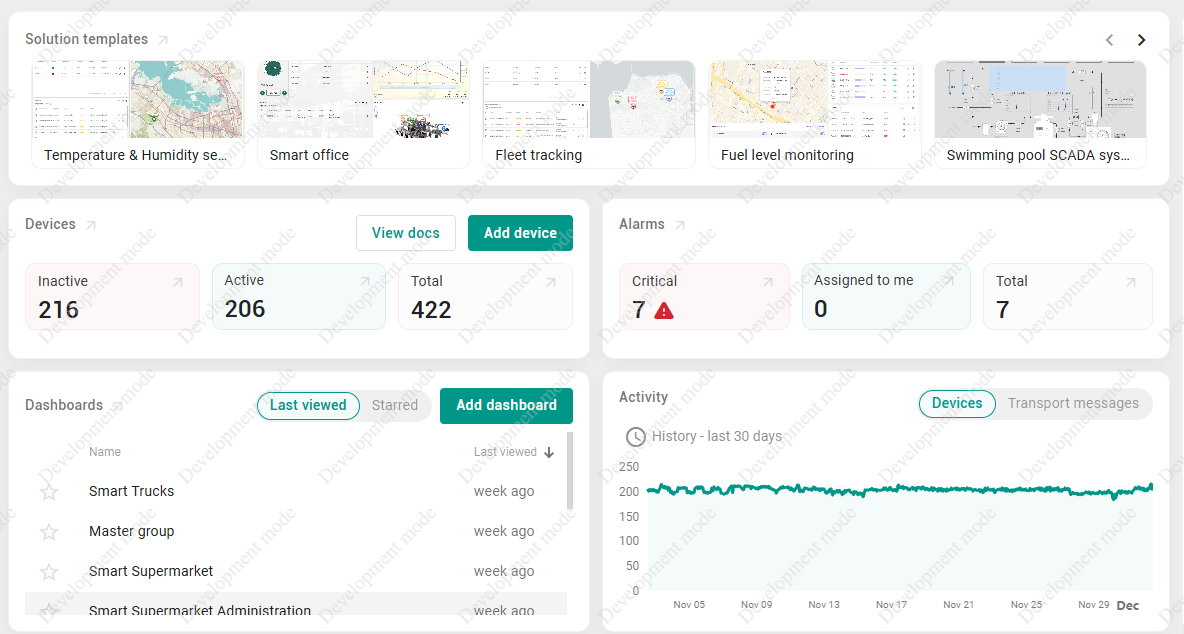Click the dashboards list vertical scrollbar
Image resolution: width=1184 pixels, height=634 pixels.
click(570, 471)
